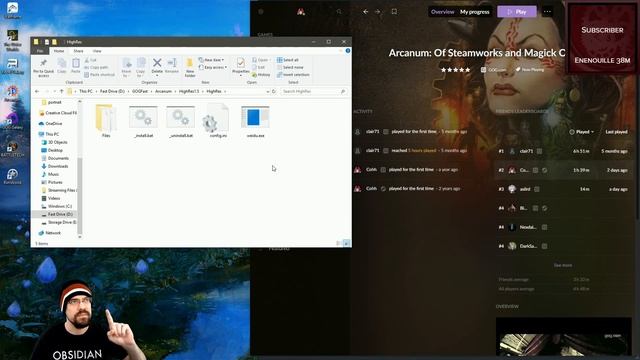This screenshot has width=640, height=360.
Task: Click the Copy ribbon icon
Action: coord(62,66)
